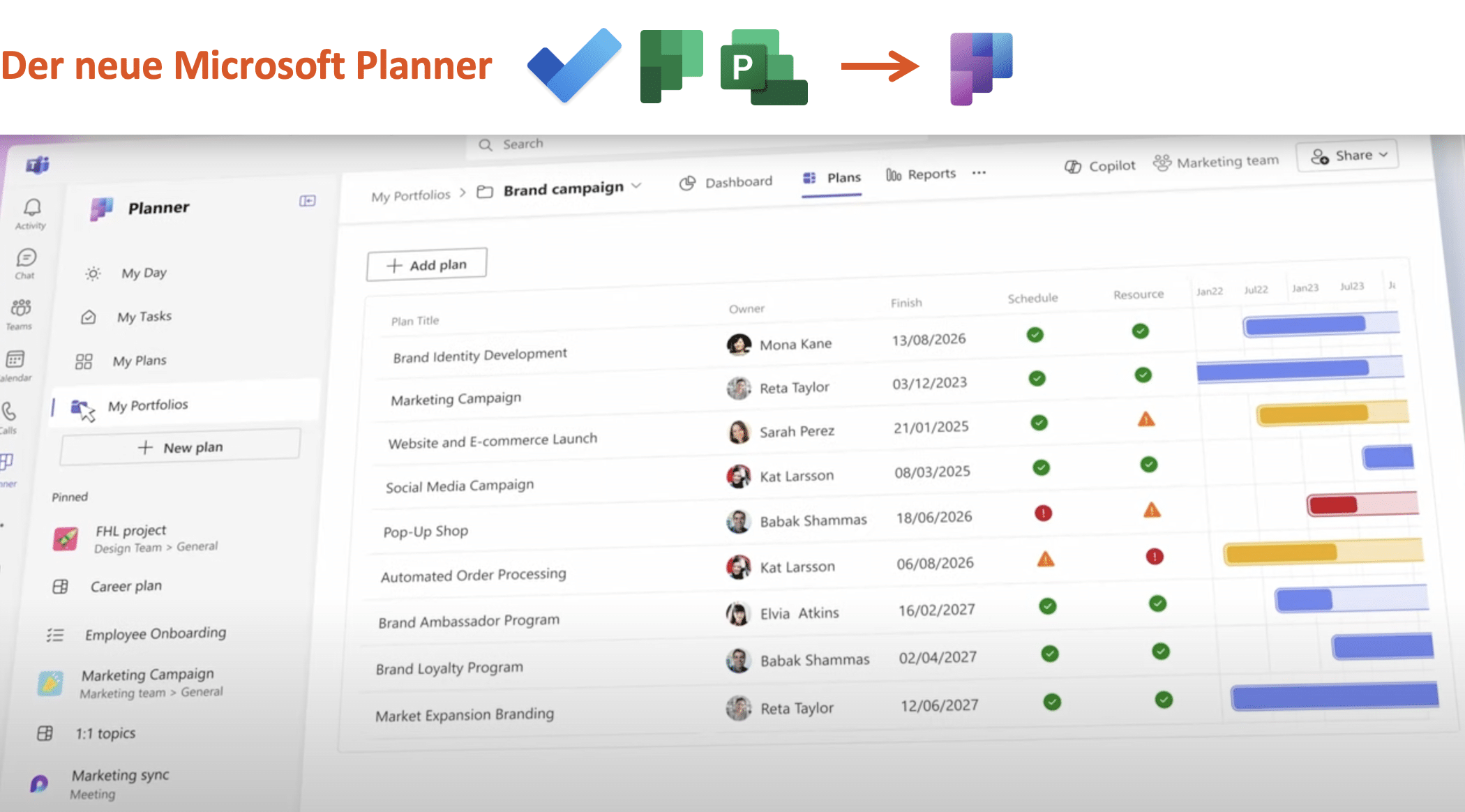
Task: Open Brand Loyalty Program plan
Action: (449, 668)
